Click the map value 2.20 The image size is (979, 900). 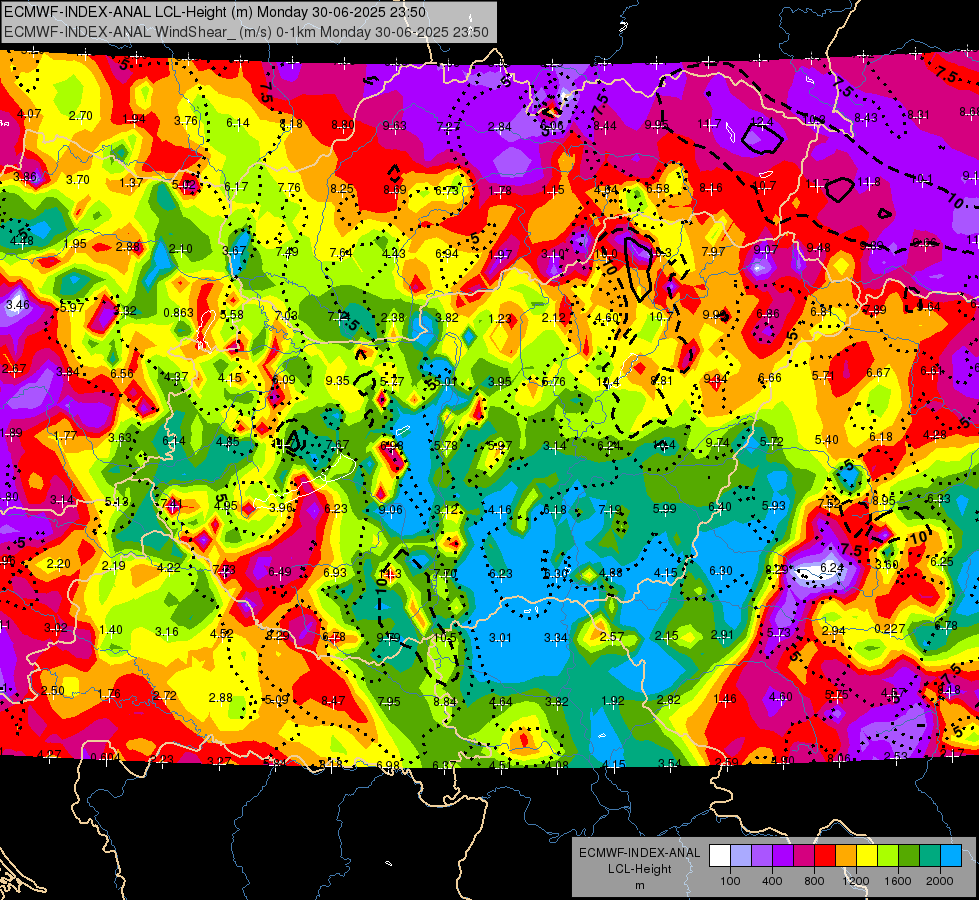[x=59, y=563]
